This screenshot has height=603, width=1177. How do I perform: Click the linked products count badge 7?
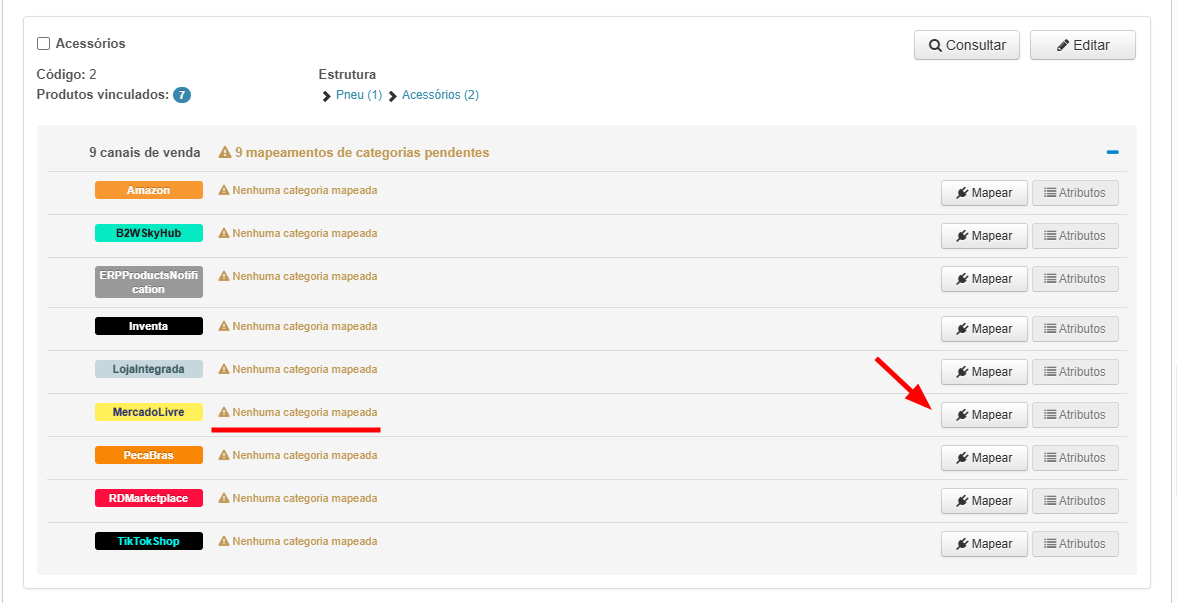click(182, 95)
